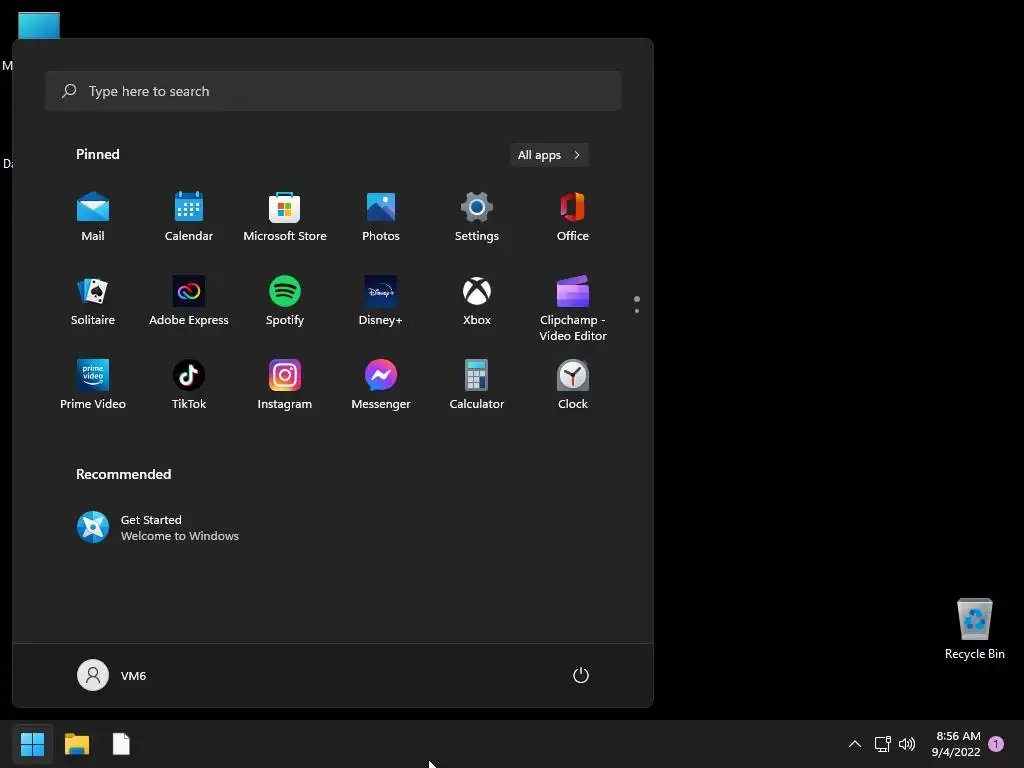1024x768 pixels.
Task: Launch the Xbox app
Action: [x=477, y=301]
